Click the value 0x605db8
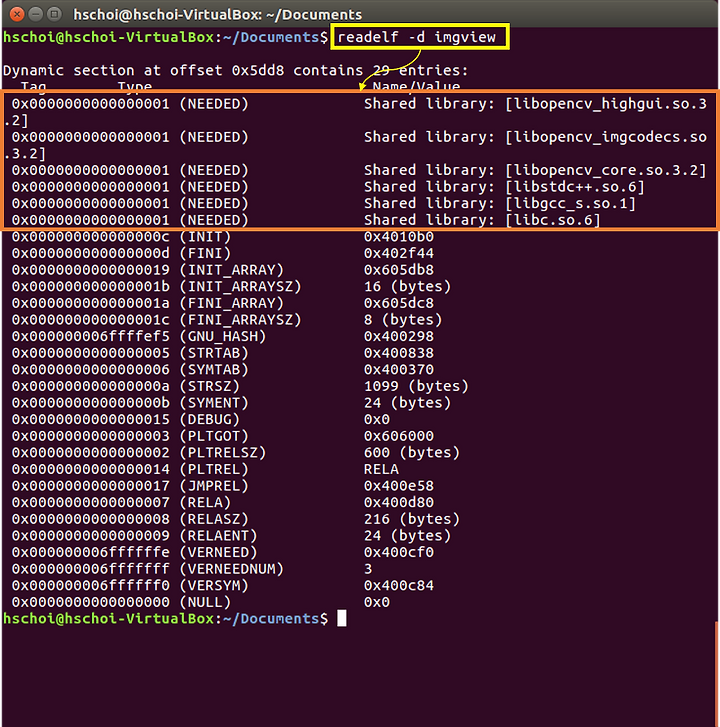The width and height of the screenshot is (720, 727). (x=399, y=270)
